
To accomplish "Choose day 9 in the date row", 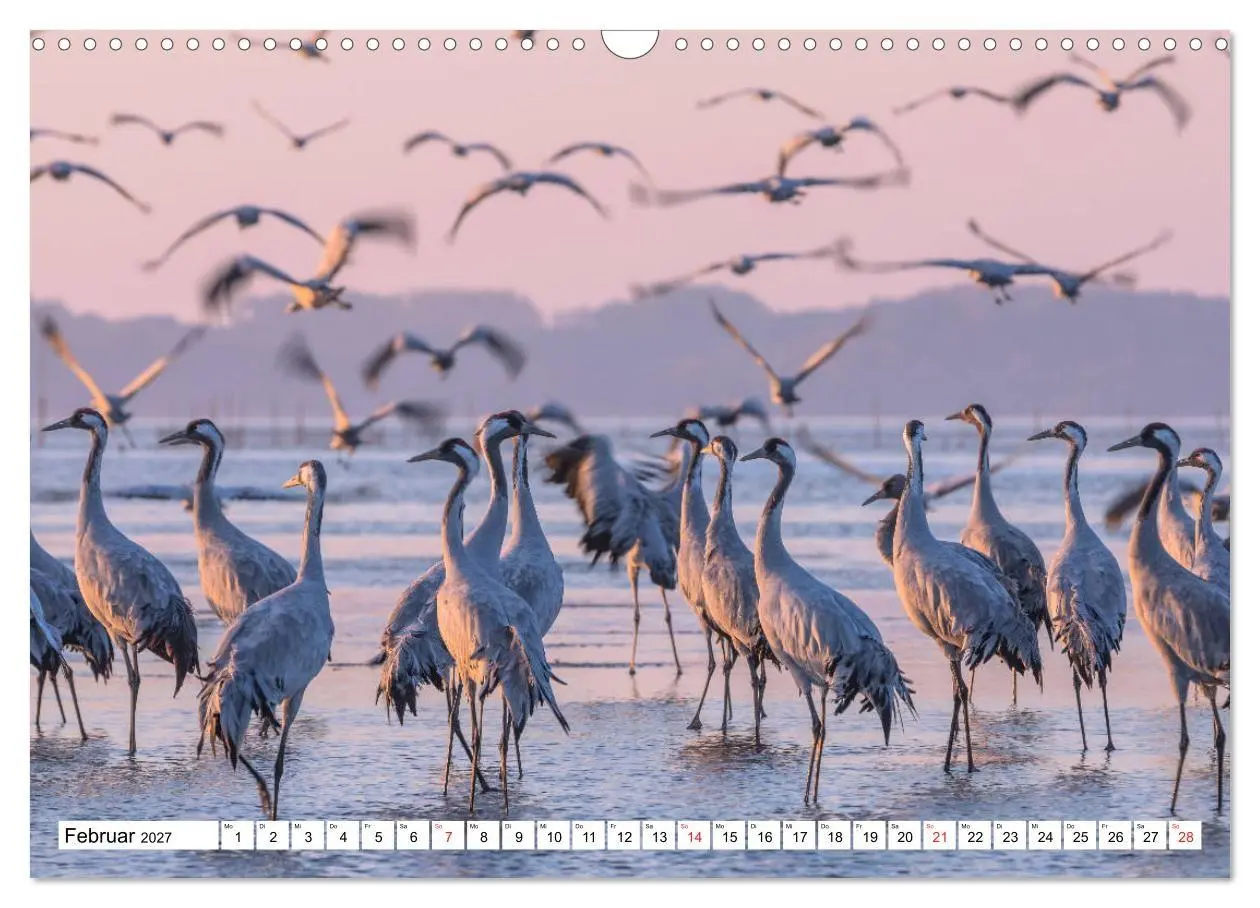I will [518, 836].
